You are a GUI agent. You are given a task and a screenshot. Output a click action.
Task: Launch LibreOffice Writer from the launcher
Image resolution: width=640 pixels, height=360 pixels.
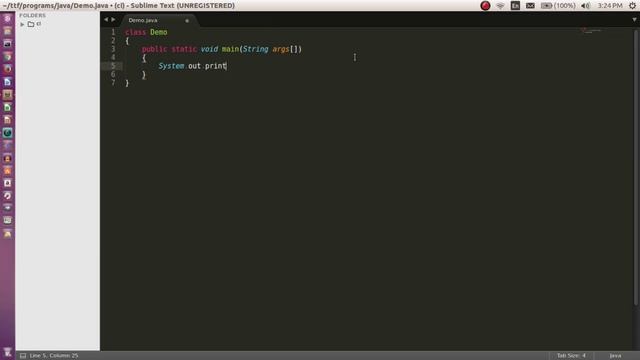click(7, 82)
